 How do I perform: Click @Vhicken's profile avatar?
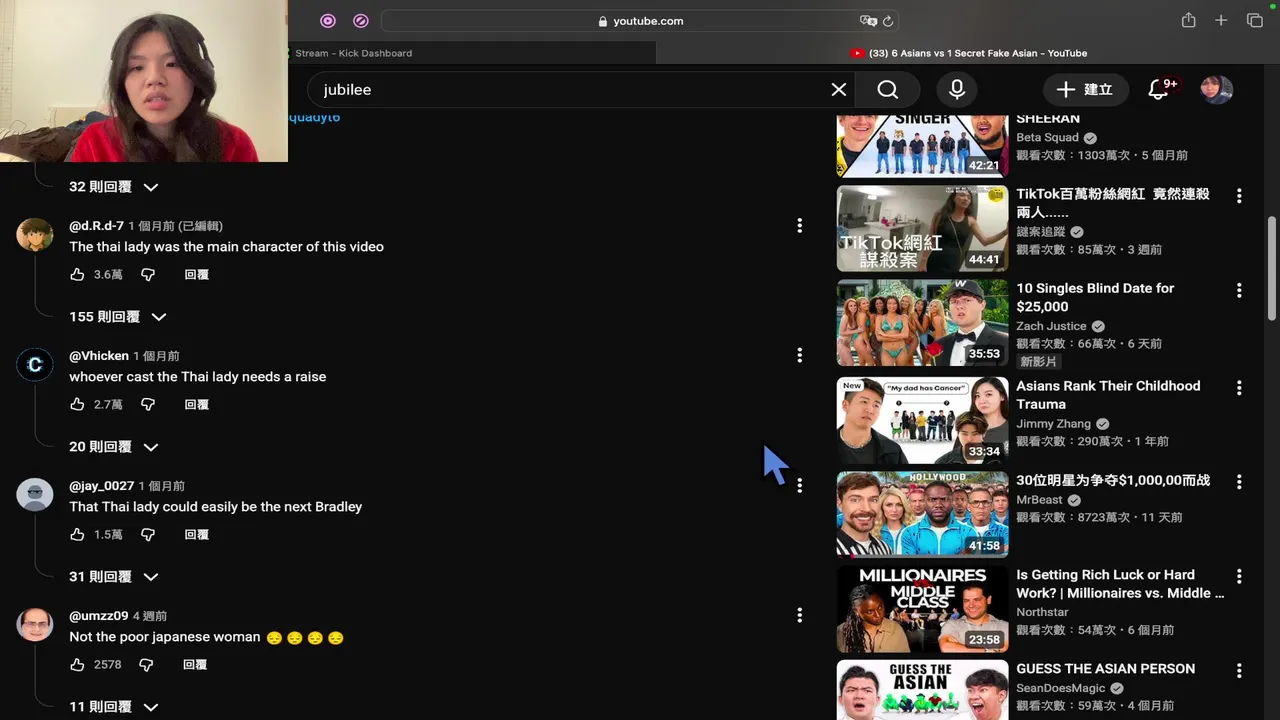pos(34,365)
